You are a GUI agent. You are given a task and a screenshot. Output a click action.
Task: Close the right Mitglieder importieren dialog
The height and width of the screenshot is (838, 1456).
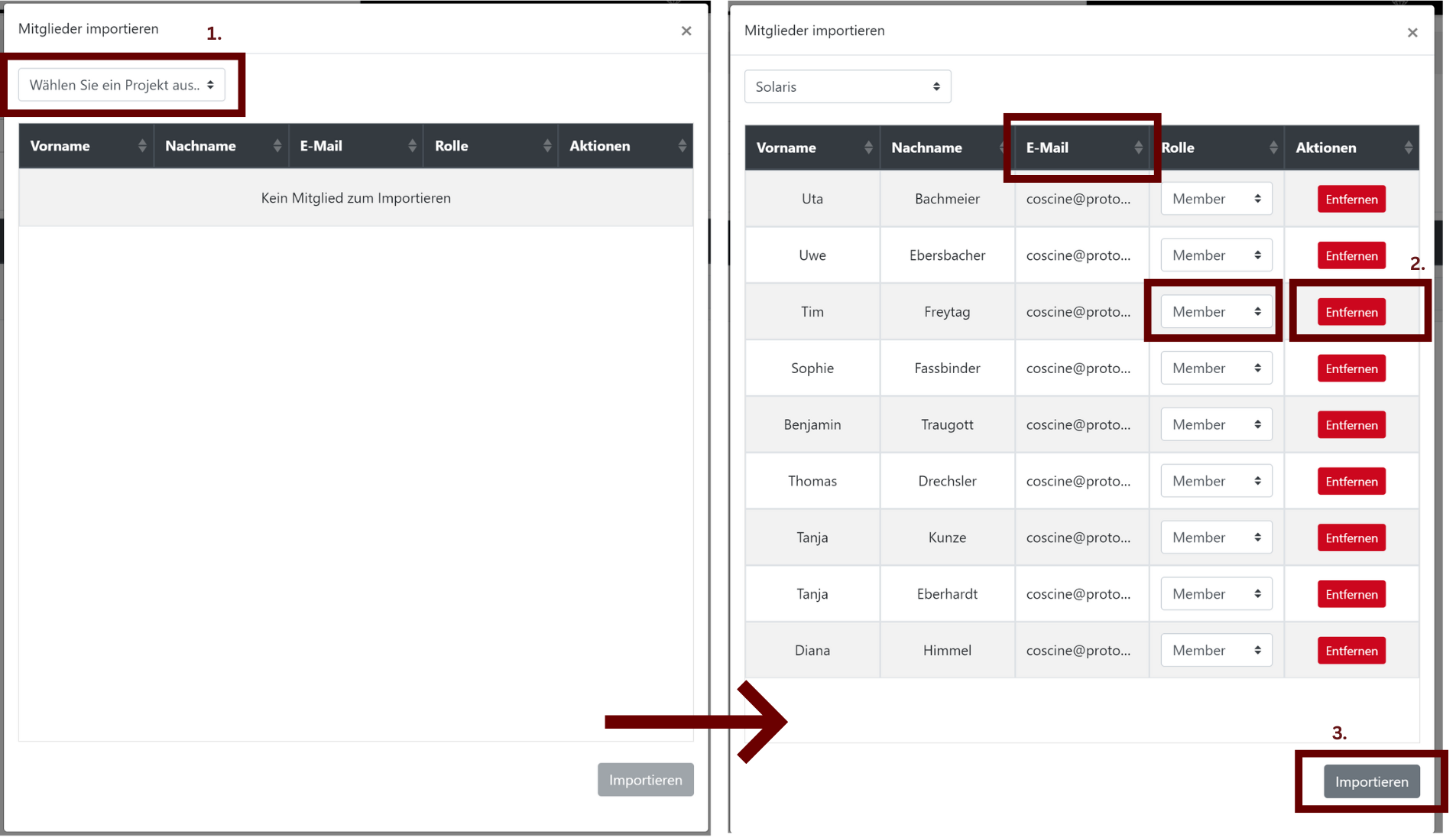coord(1412,33)
